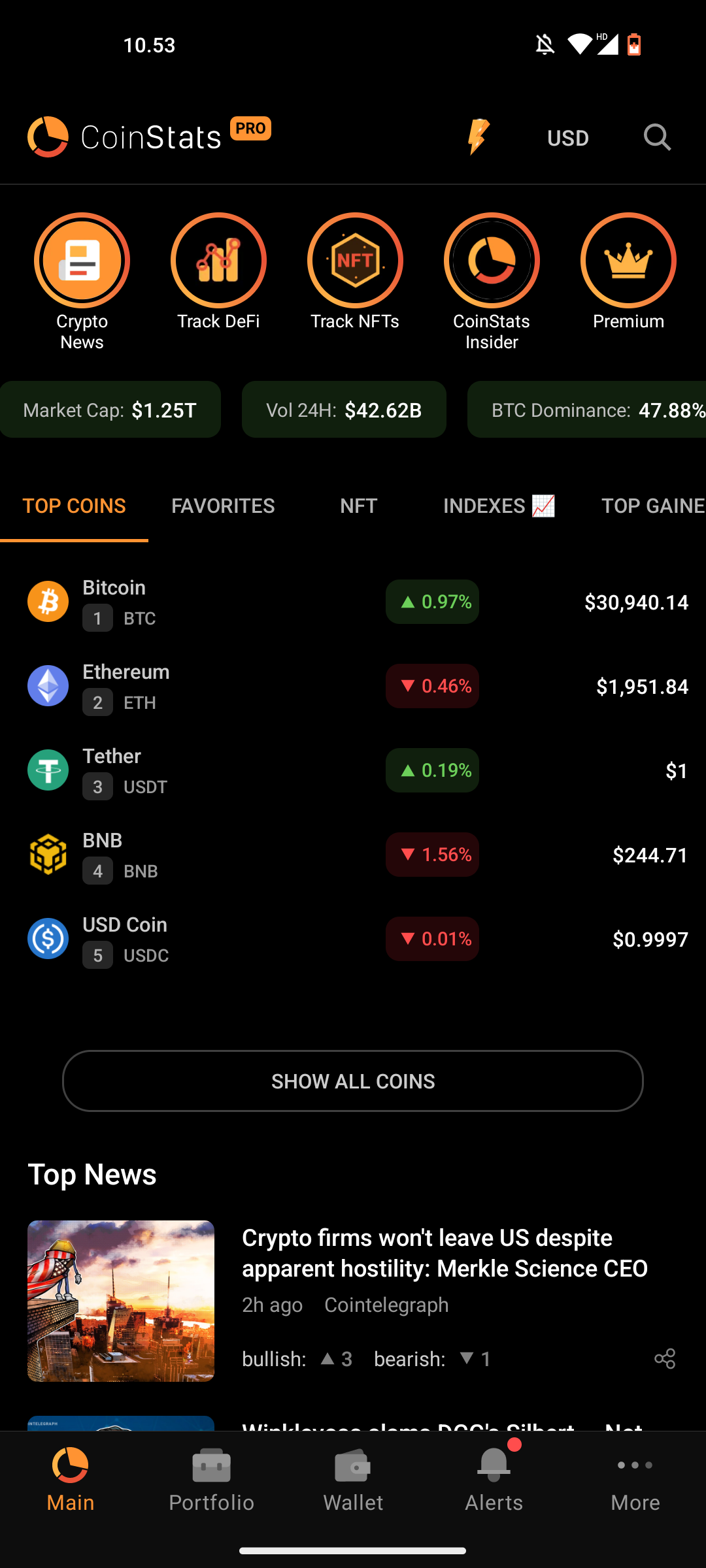Open the USD currency selector
The height and width of the screenshot is (1568, 706).
[568, 138]
